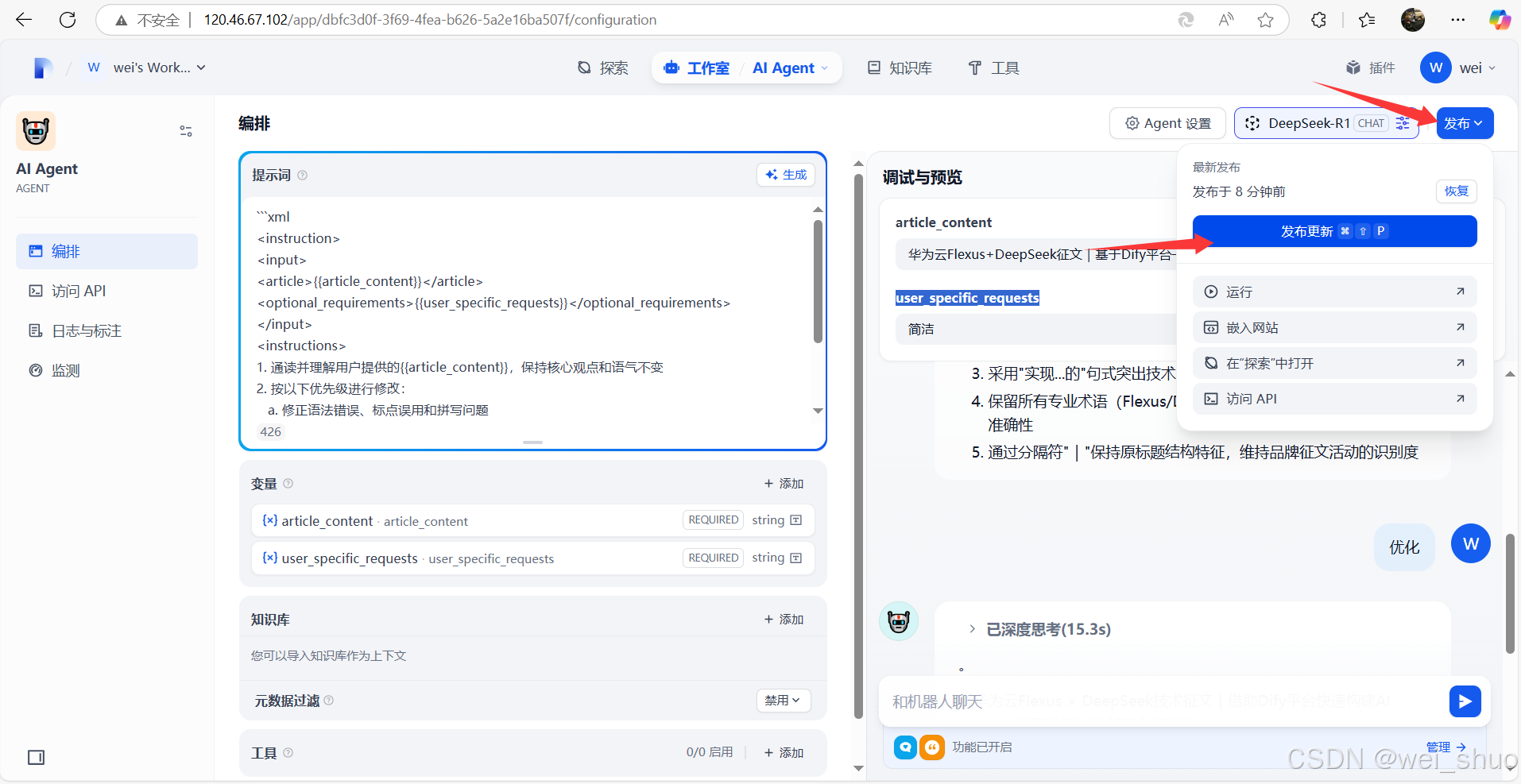This screenshot has height=784, width=1521.
Task: Click the help icon next to 变量
Action: tap(288, 483)
